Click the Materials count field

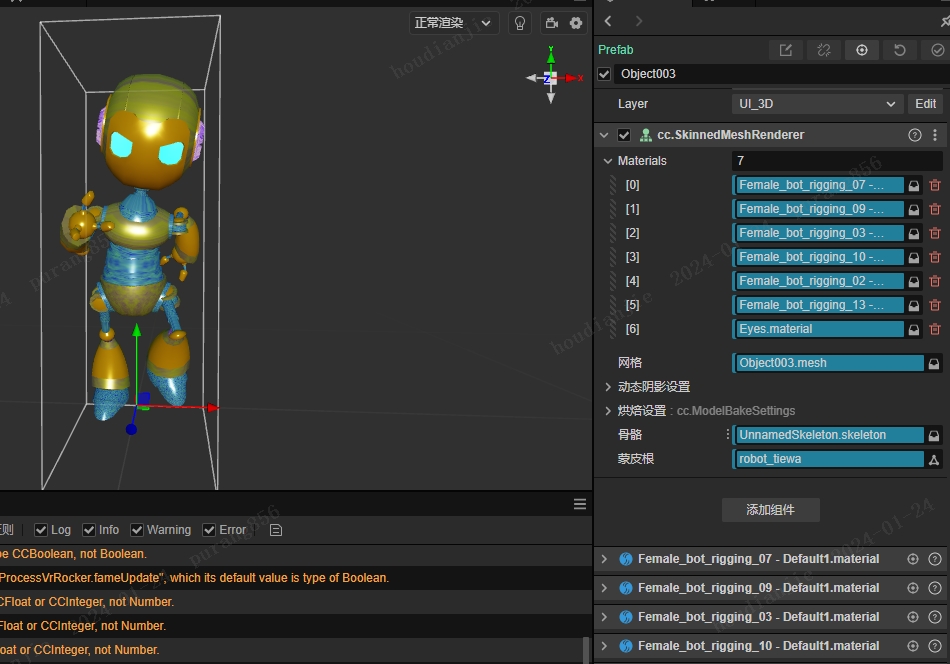click(x=836, y=161)
